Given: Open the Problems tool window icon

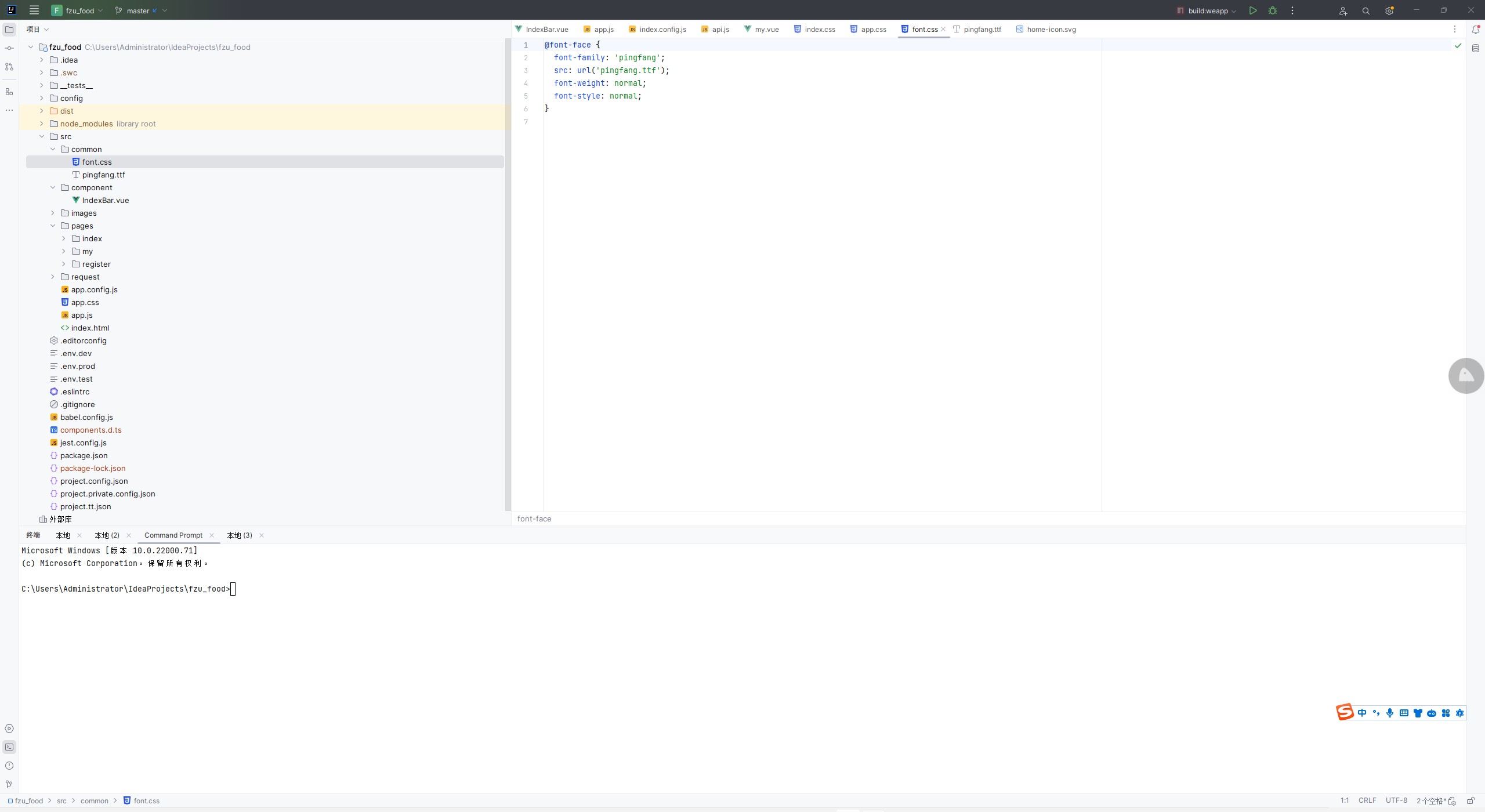Looking at the screenshot, I should [x=9, y=766].
